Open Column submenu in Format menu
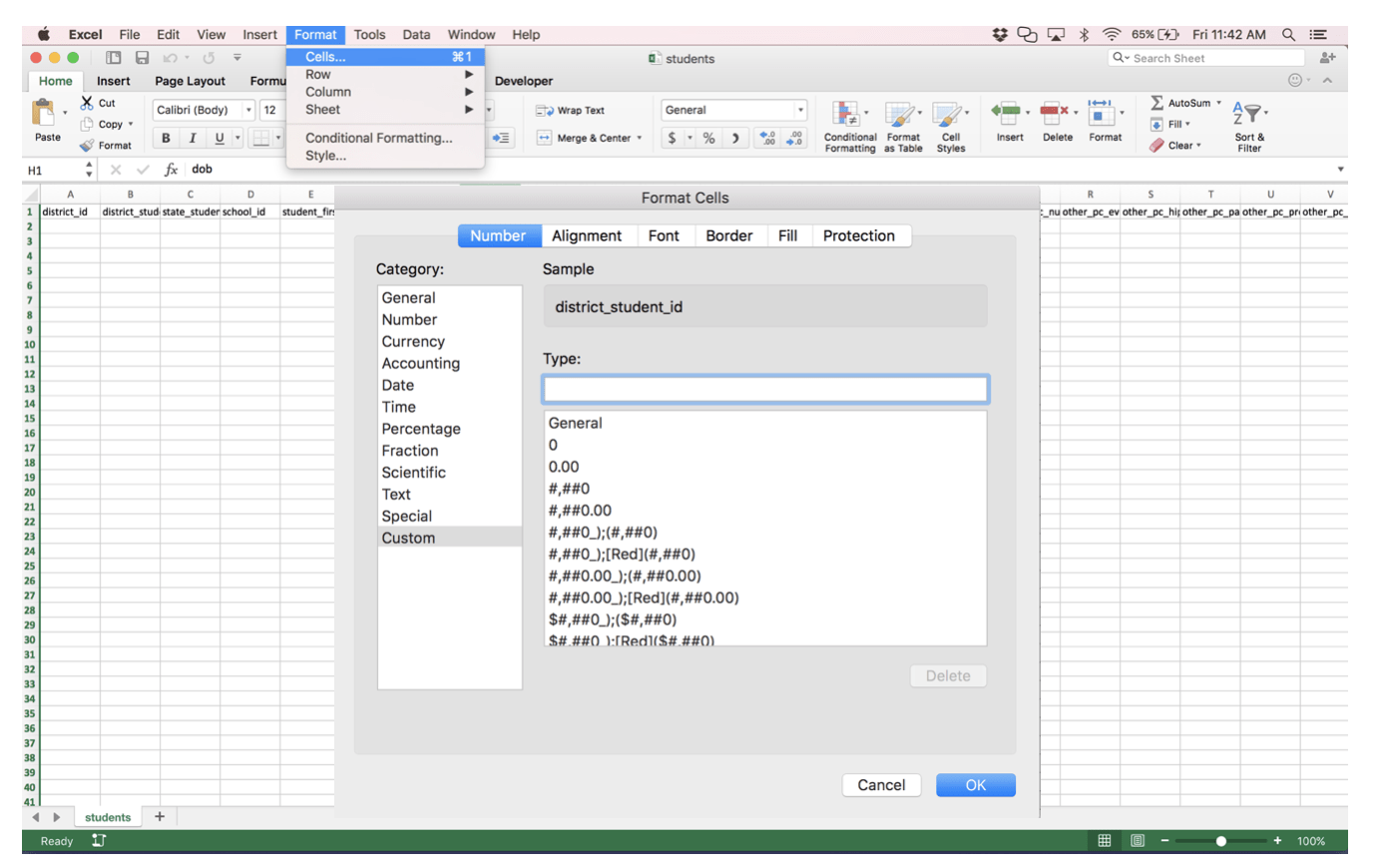Viewport: 1385px width, 868px height. (x=385, y=92)
